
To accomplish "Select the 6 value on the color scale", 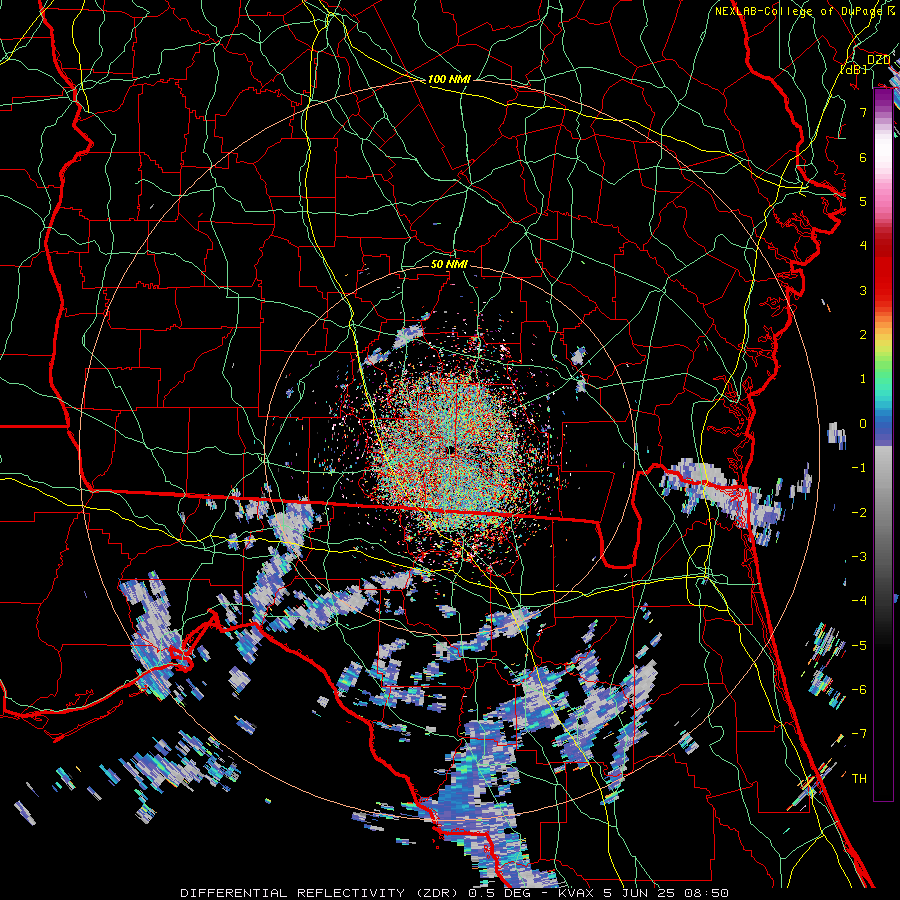I will click(x=863, y=157).
